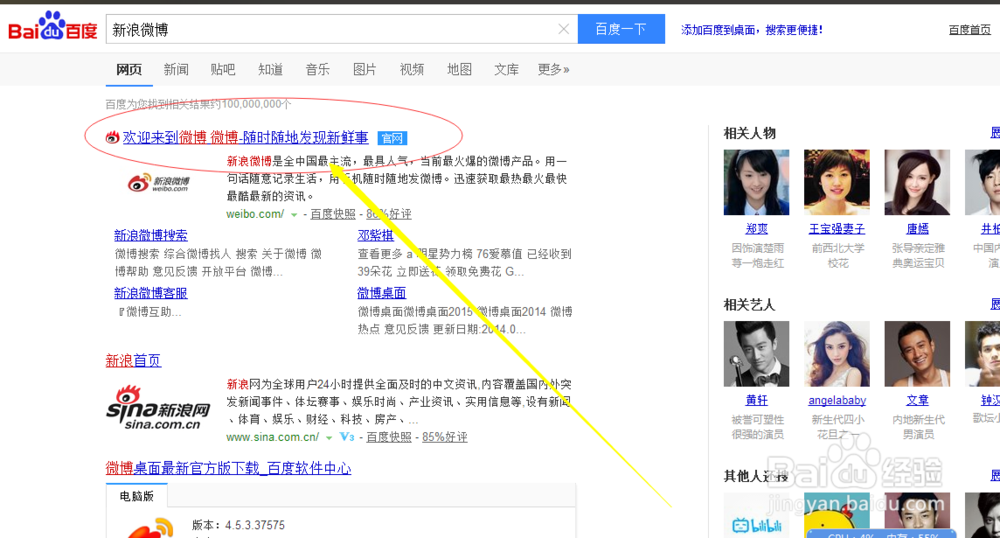Open the weibo.com/ URL link

[x=255, y=214]
